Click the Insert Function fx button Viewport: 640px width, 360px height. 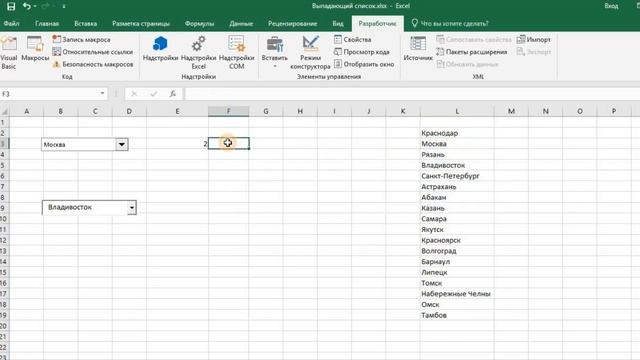tap(173, 94)
